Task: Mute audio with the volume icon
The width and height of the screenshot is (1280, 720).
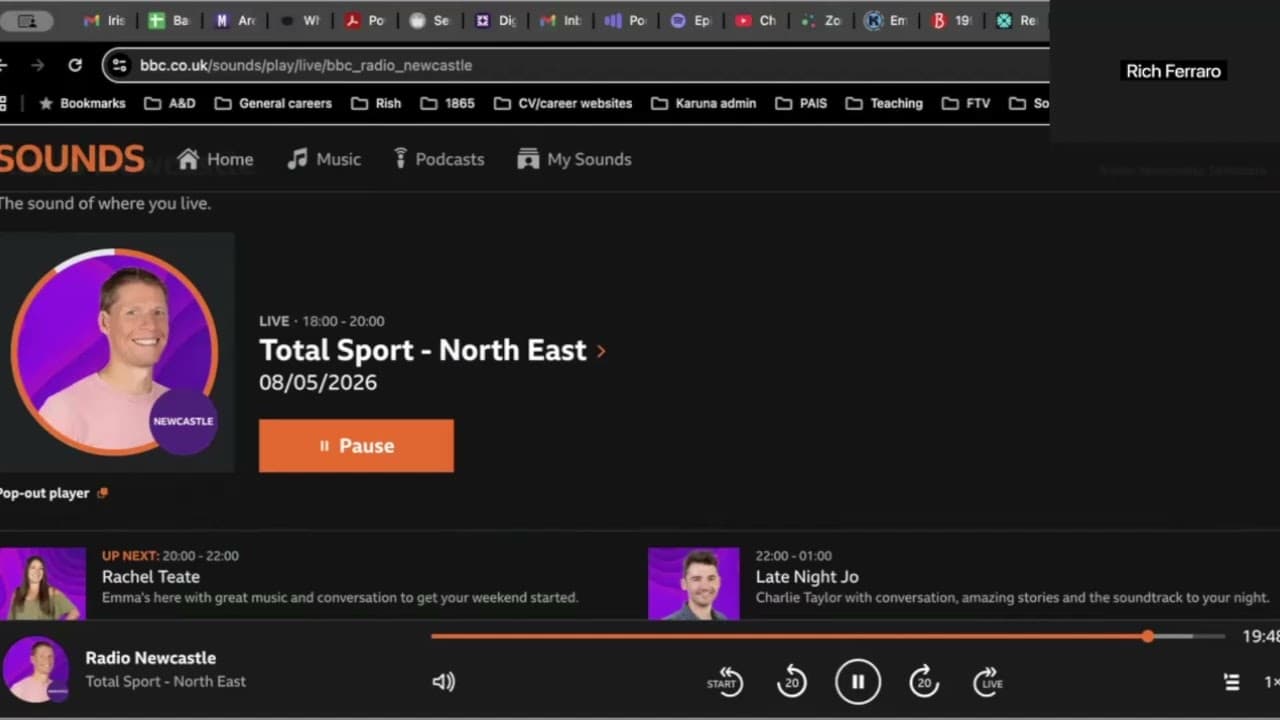Action: pos(443,682)
